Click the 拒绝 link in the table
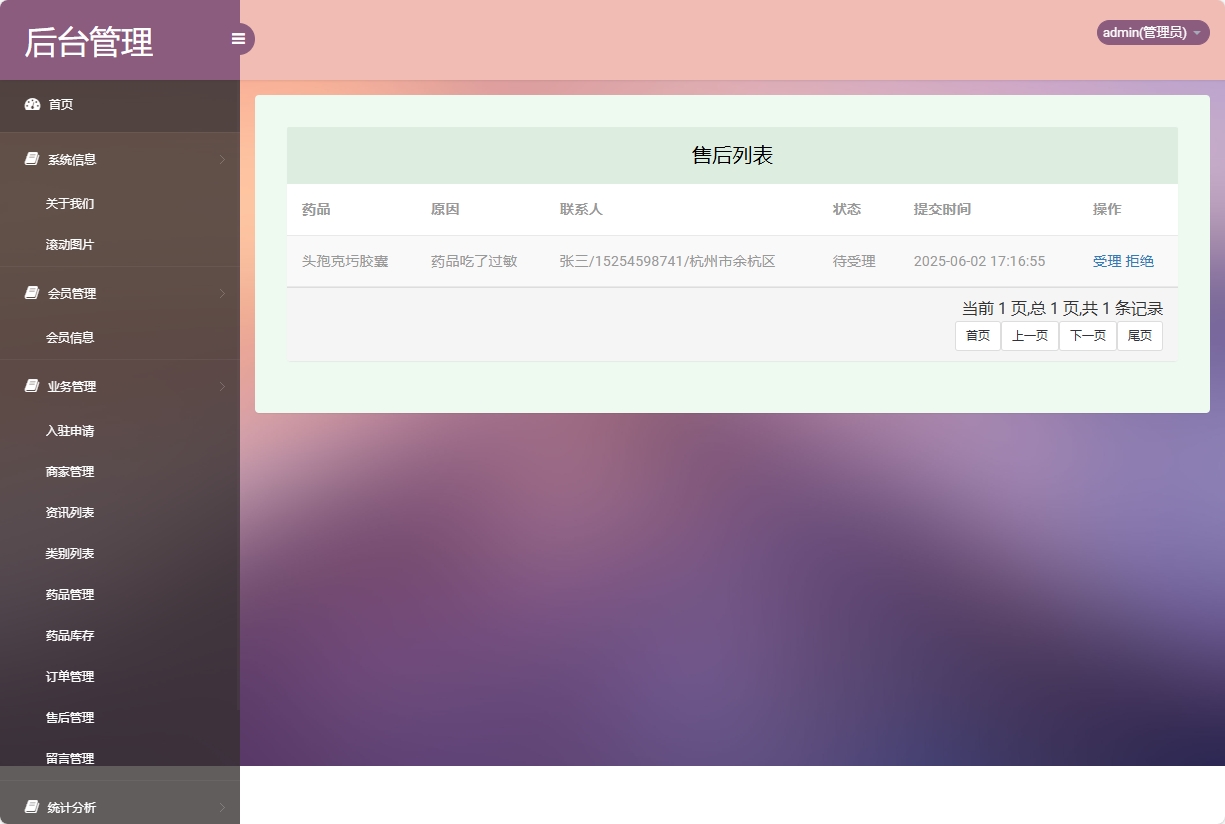 tap(1140, 261)
